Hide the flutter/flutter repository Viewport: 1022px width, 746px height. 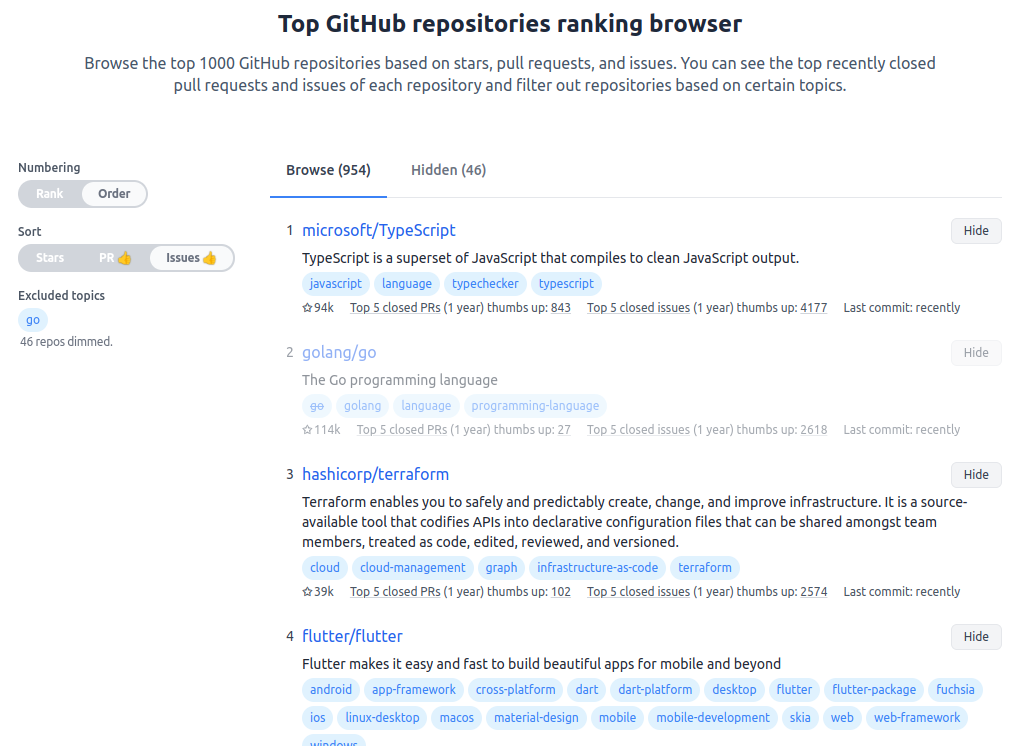click(x=976, y=637)
